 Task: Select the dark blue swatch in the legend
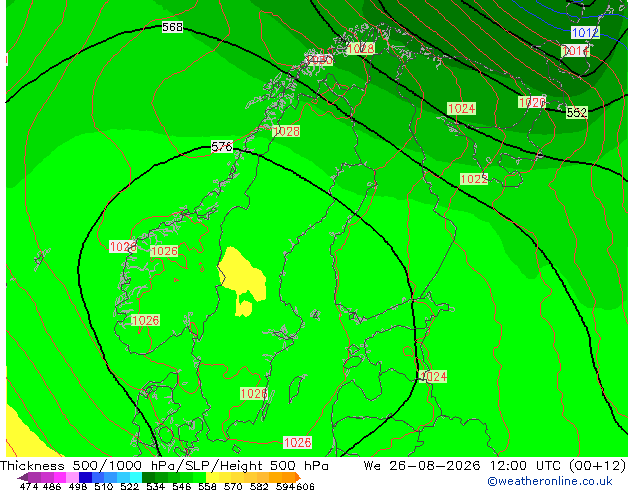click(85, 477)
